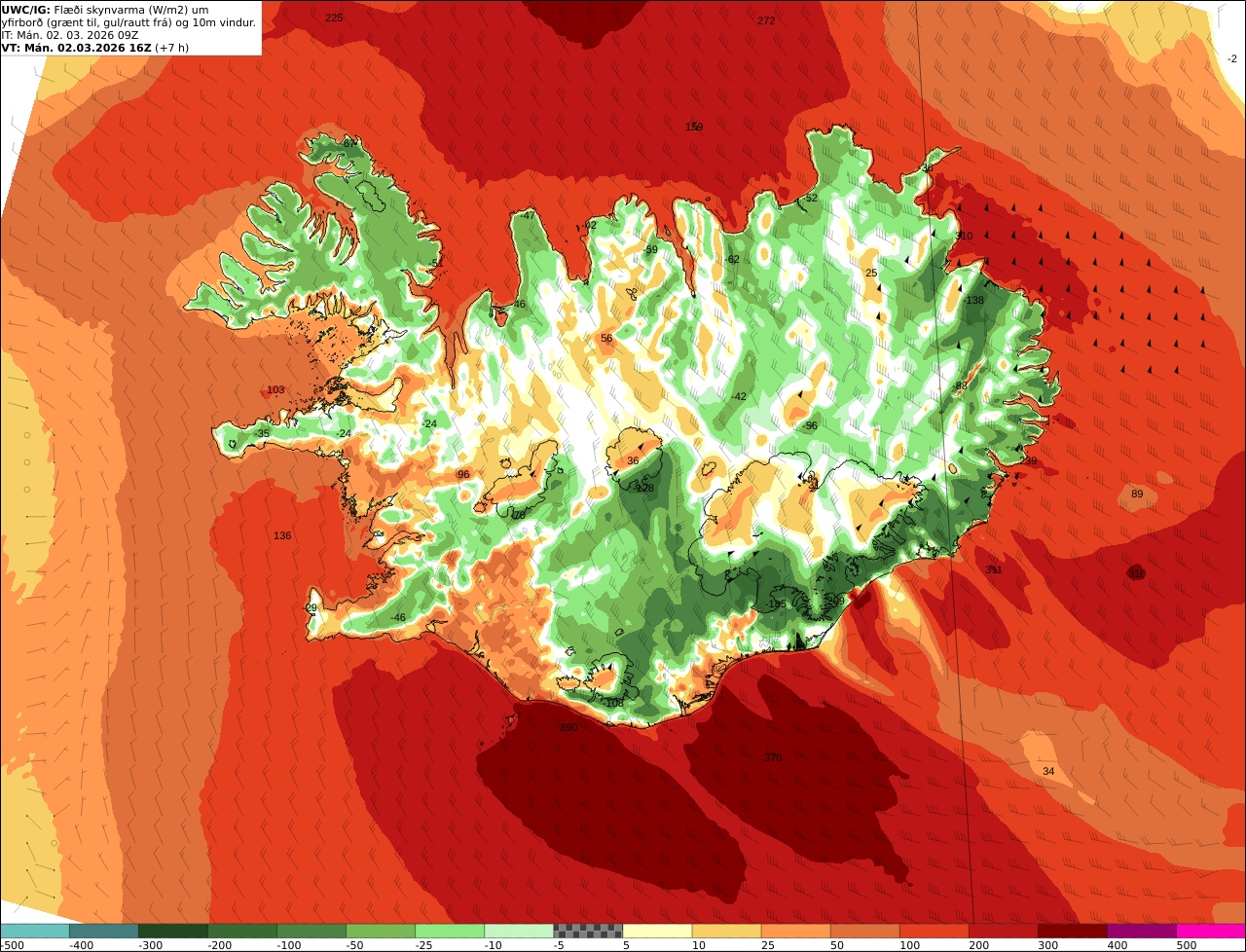Screen dimensions: 1246x952
Task: Click the map value 96 in west Iceland
Action: [463, 474]
